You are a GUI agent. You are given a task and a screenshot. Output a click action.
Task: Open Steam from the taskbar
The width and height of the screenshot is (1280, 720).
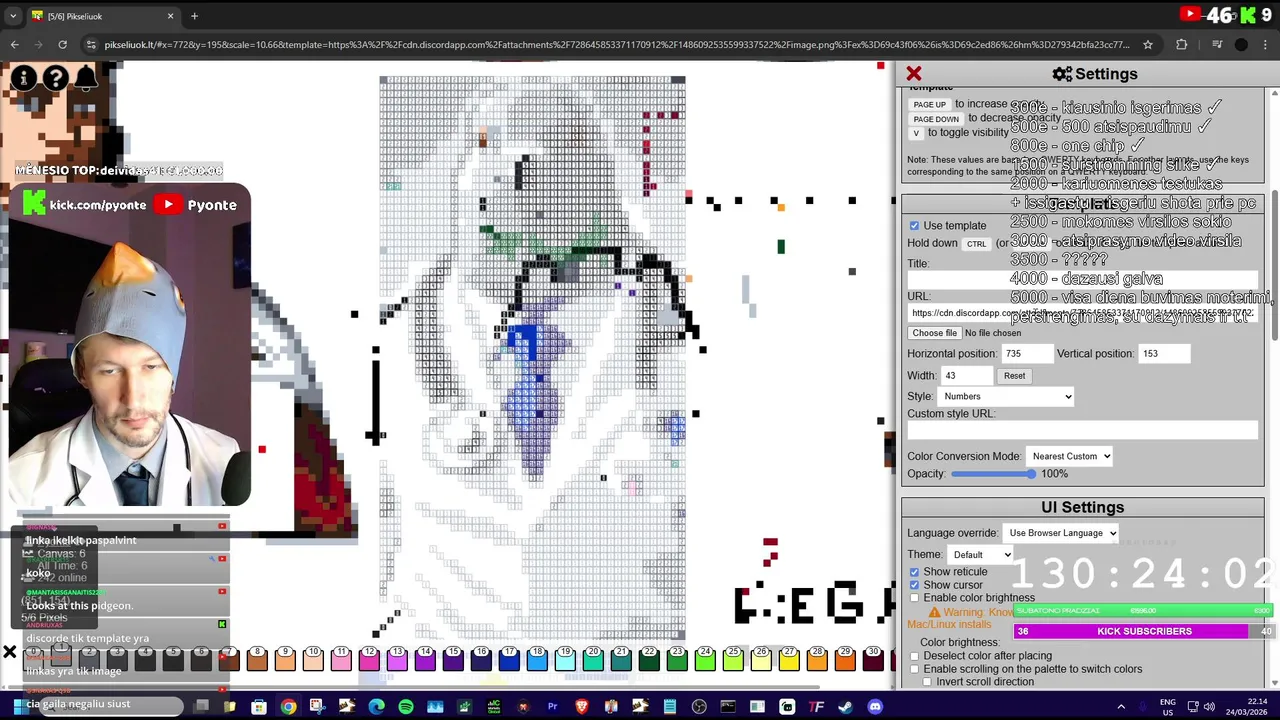tap(846, 707)
